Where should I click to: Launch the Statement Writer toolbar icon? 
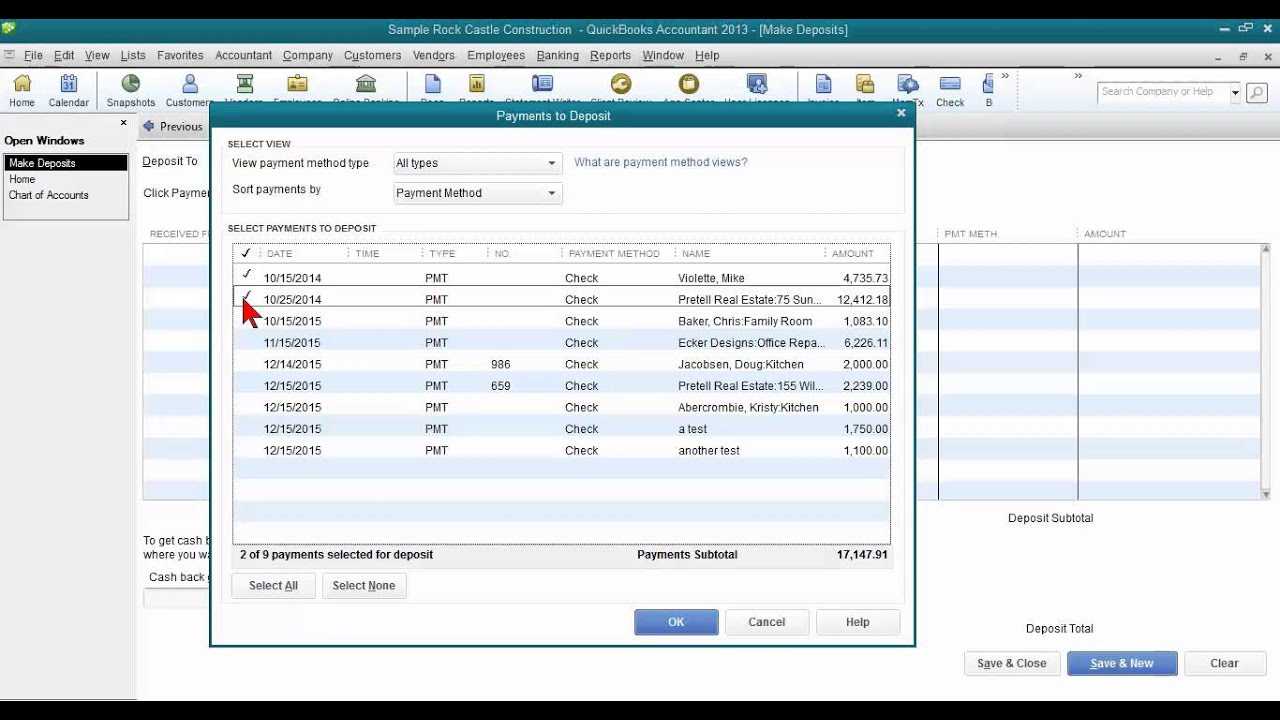click(542, 88)
